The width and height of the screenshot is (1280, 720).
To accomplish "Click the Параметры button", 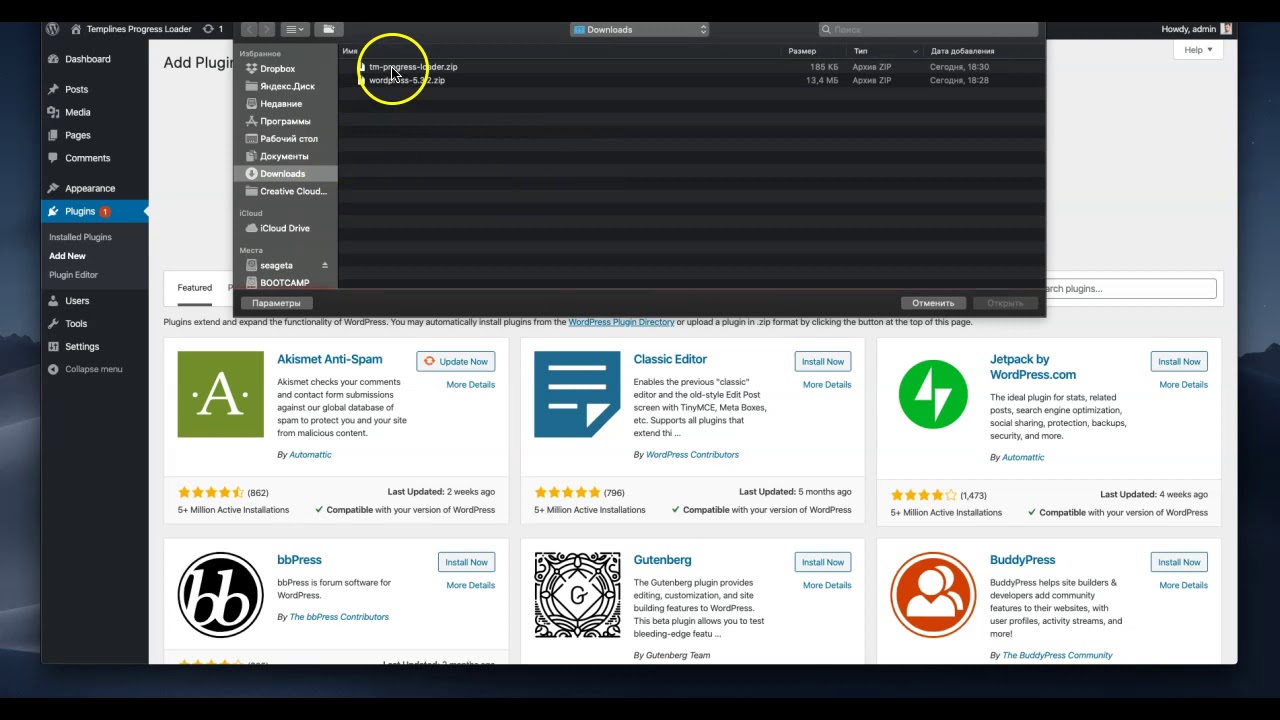I will pyautogui.click(x=276, y=303).
